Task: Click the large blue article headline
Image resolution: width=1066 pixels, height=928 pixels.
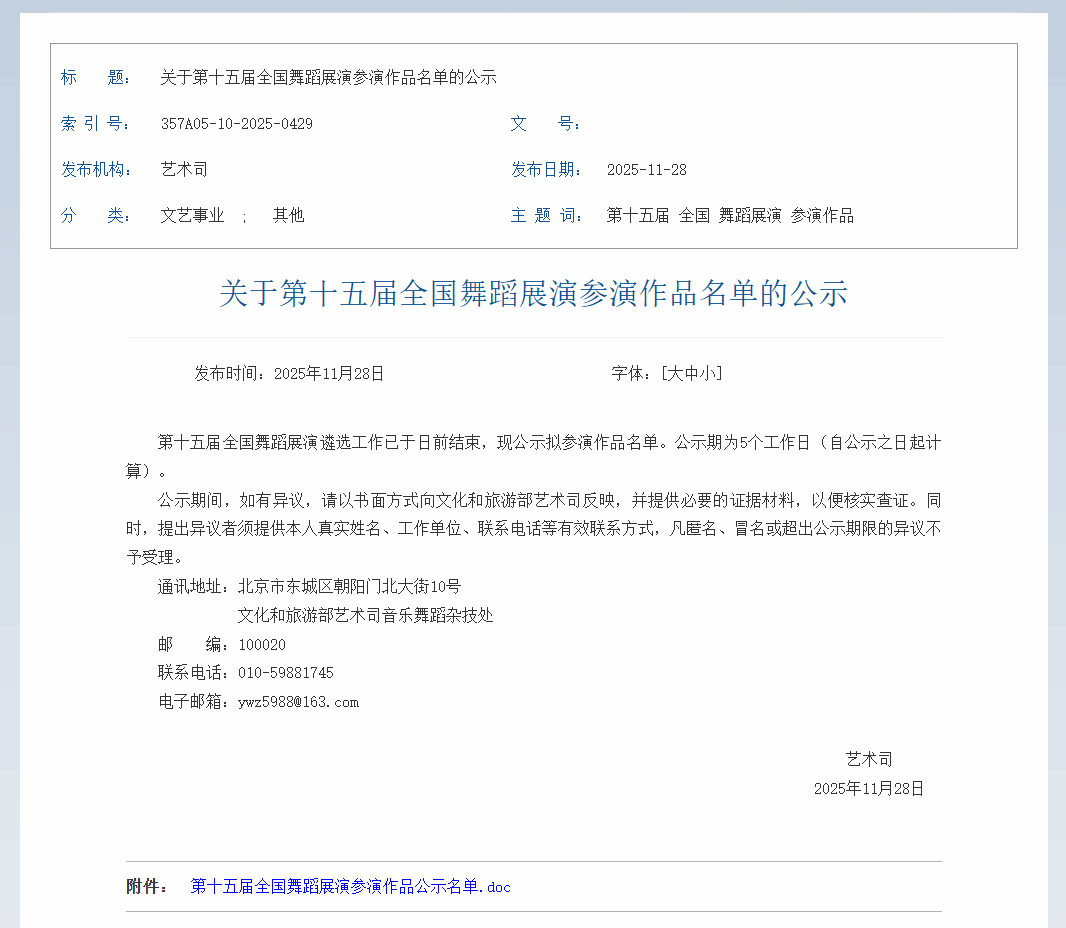Action: (x=533, y=294)
